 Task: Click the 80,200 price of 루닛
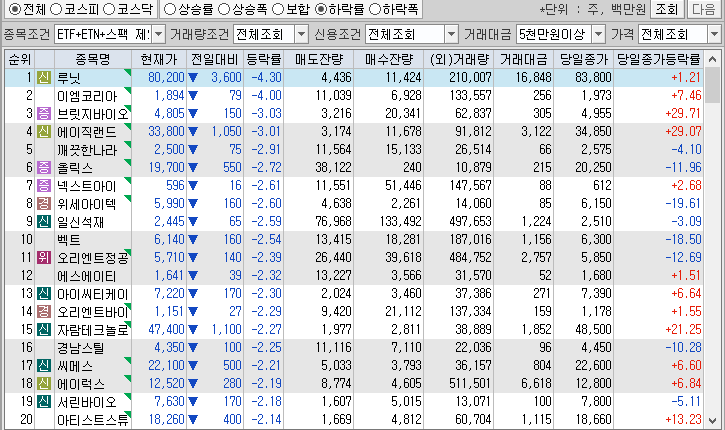pos(166,77)
